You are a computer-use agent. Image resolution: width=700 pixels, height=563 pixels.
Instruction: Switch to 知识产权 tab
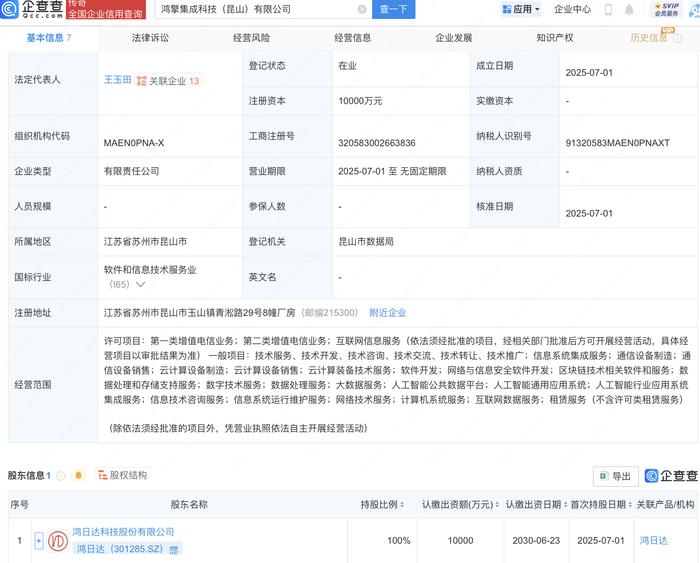(555, 38)
